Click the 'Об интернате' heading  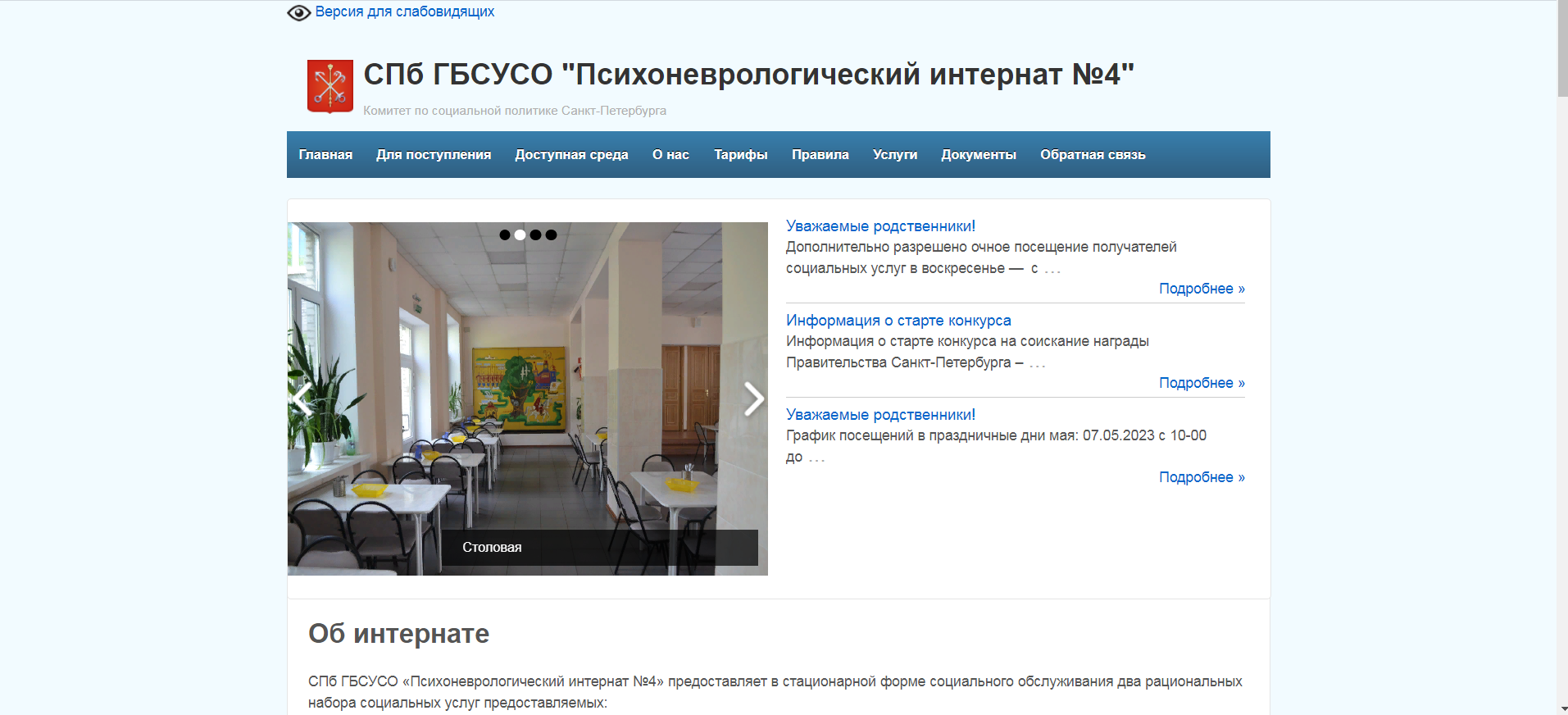point(398,634)
